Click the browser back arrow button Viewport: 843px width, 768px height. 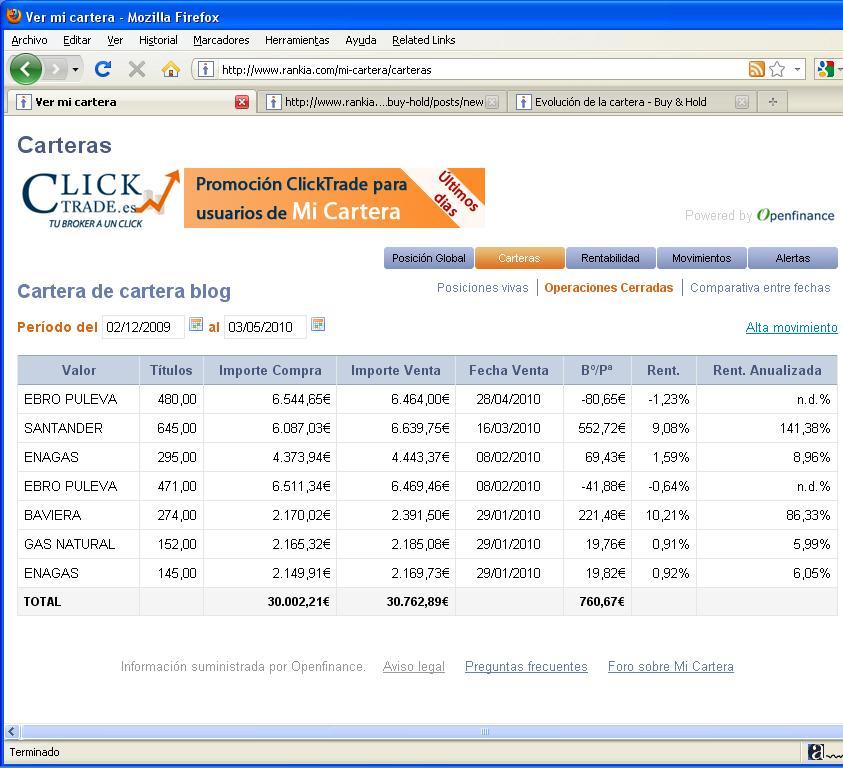(26, 69)
